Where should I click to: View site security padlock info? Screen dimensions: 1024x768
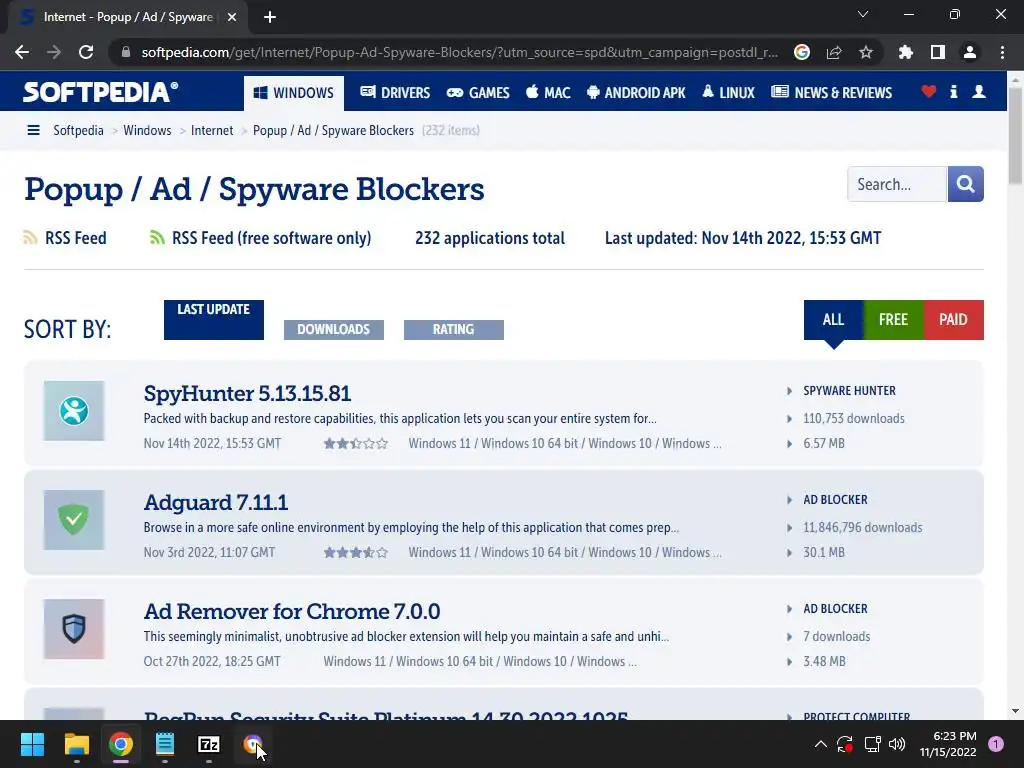(x=126, y=52)
